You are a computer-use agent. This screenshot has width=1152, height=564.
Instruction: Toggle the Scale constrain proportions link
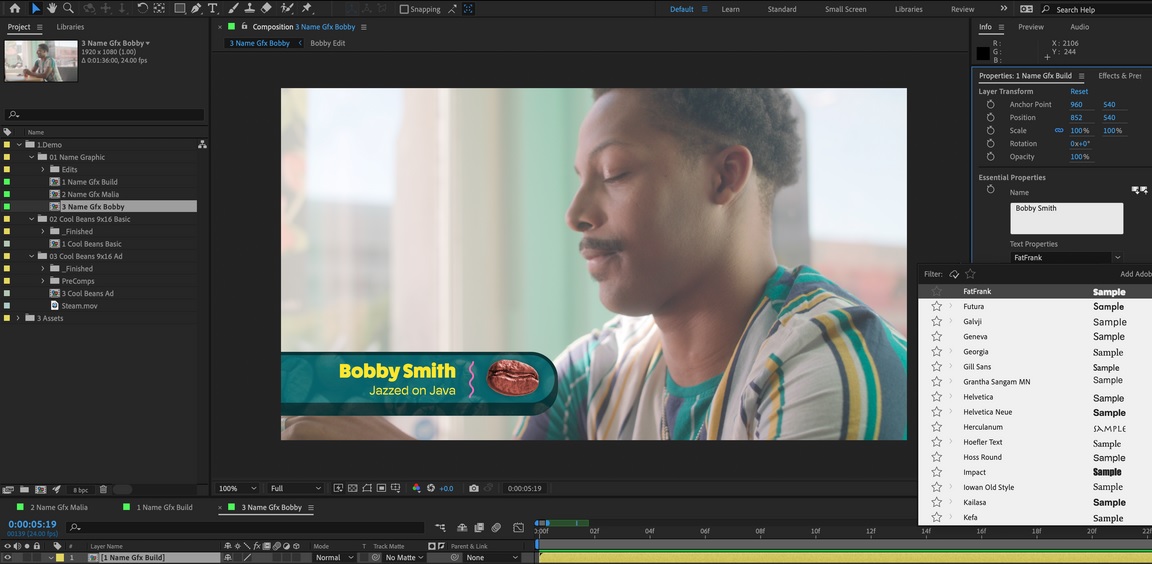coord(1058,131)
